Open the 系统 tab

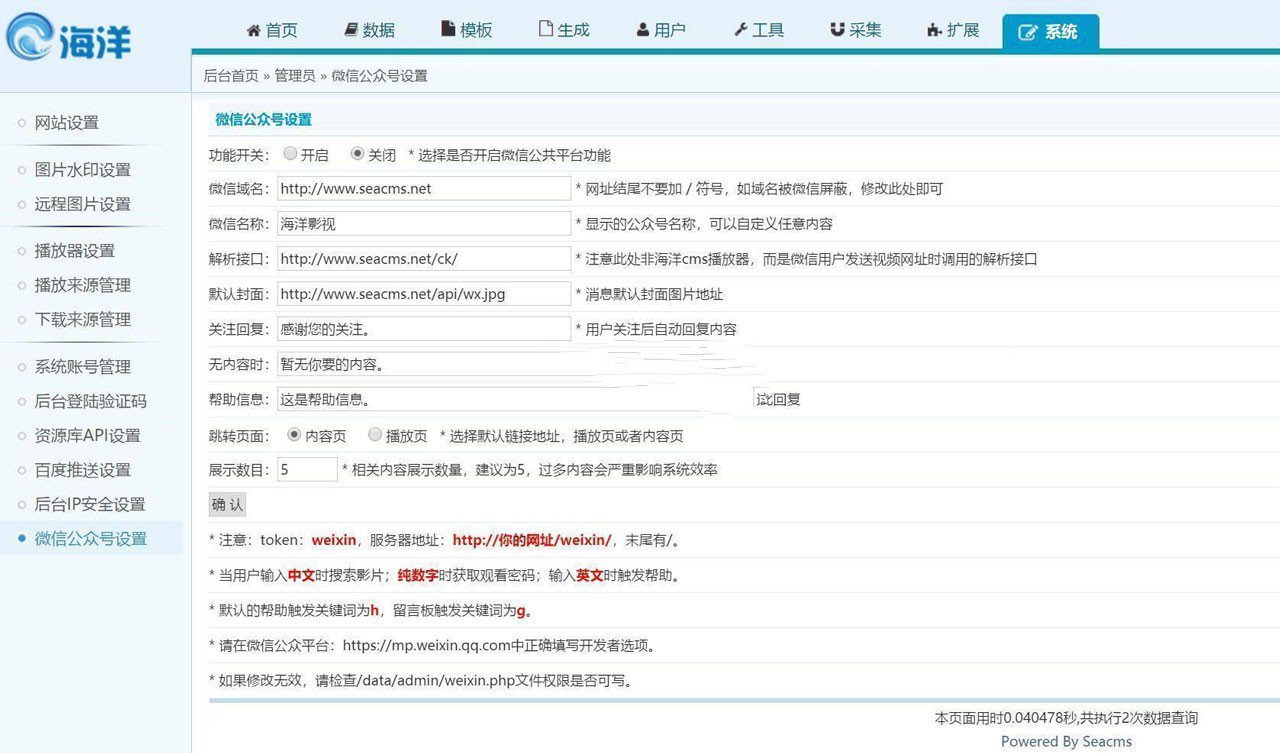pyautogui.click(x=1051, y=32)
